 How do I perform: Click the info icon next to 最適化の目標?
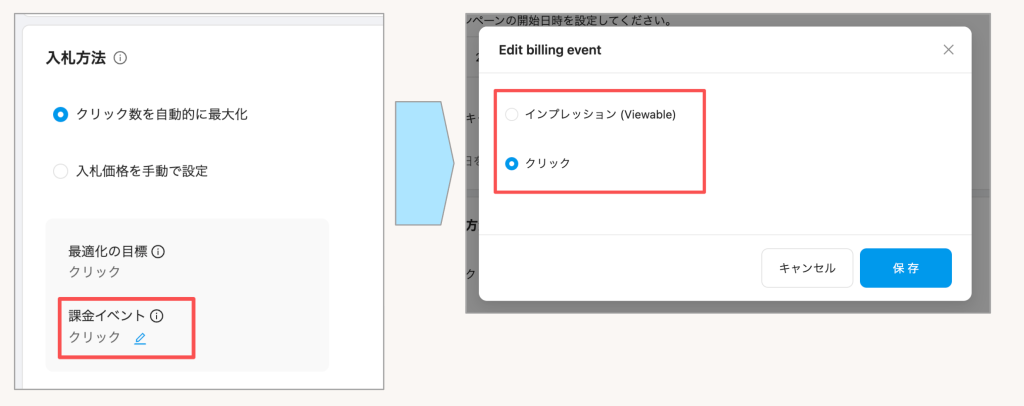(x=158, y=251)
